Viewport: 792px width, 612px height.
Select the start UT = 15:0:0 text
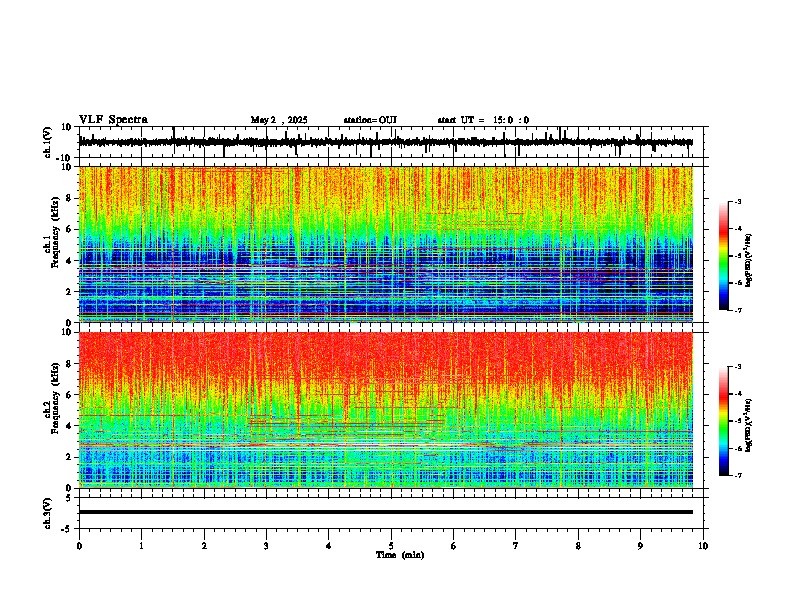click(x=483, y=120)
